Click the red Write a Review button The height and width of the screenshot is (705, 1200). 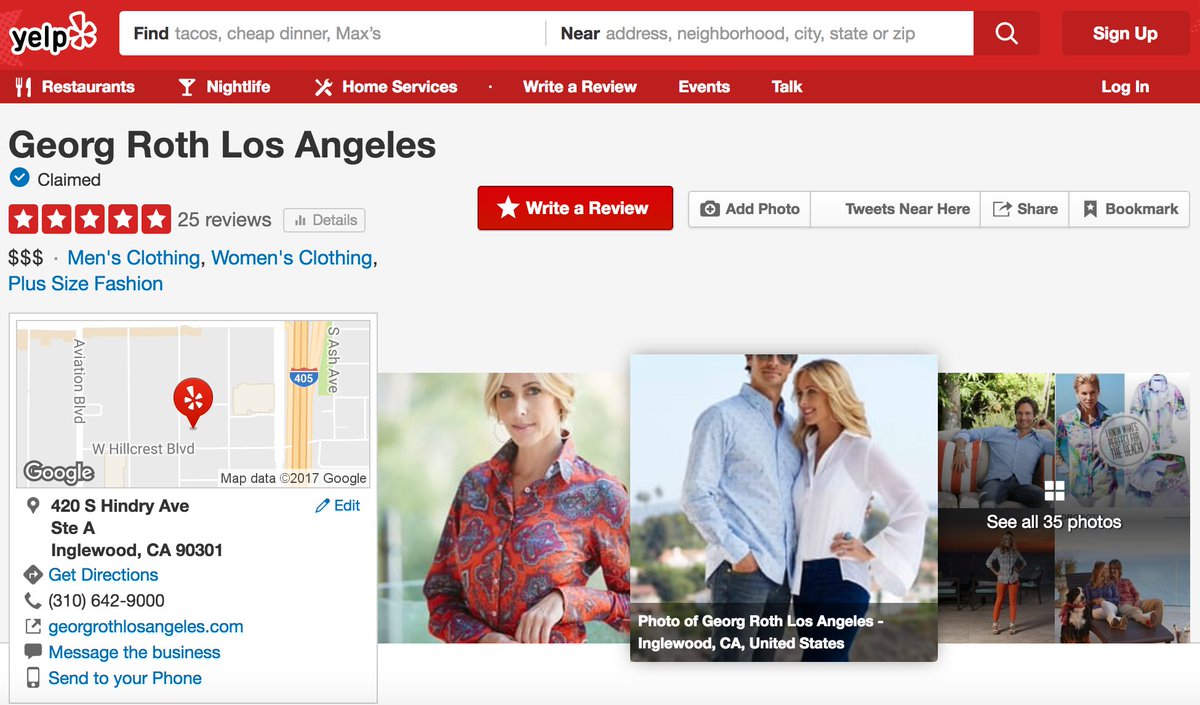[575, 208]
